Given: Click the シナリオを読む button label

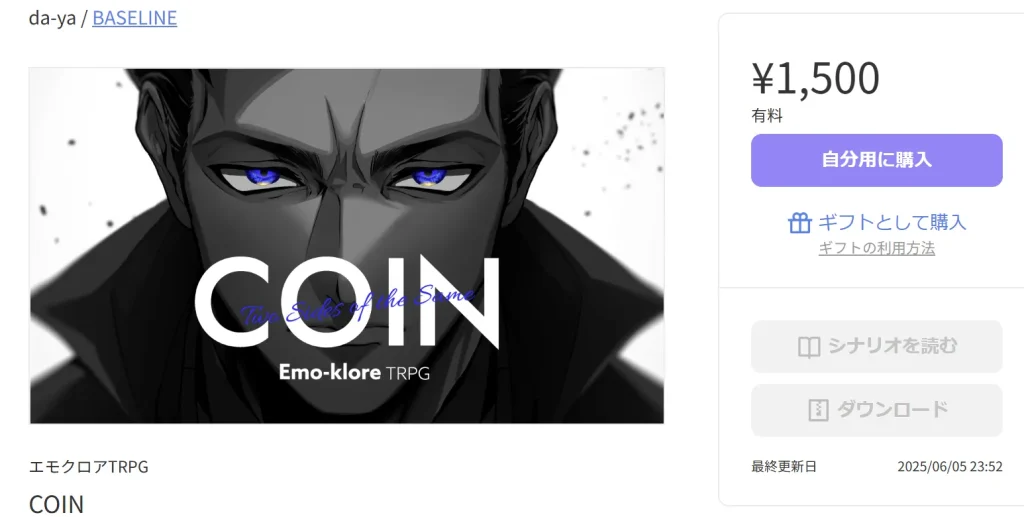Looking at the screenshot, I should 893,345.
